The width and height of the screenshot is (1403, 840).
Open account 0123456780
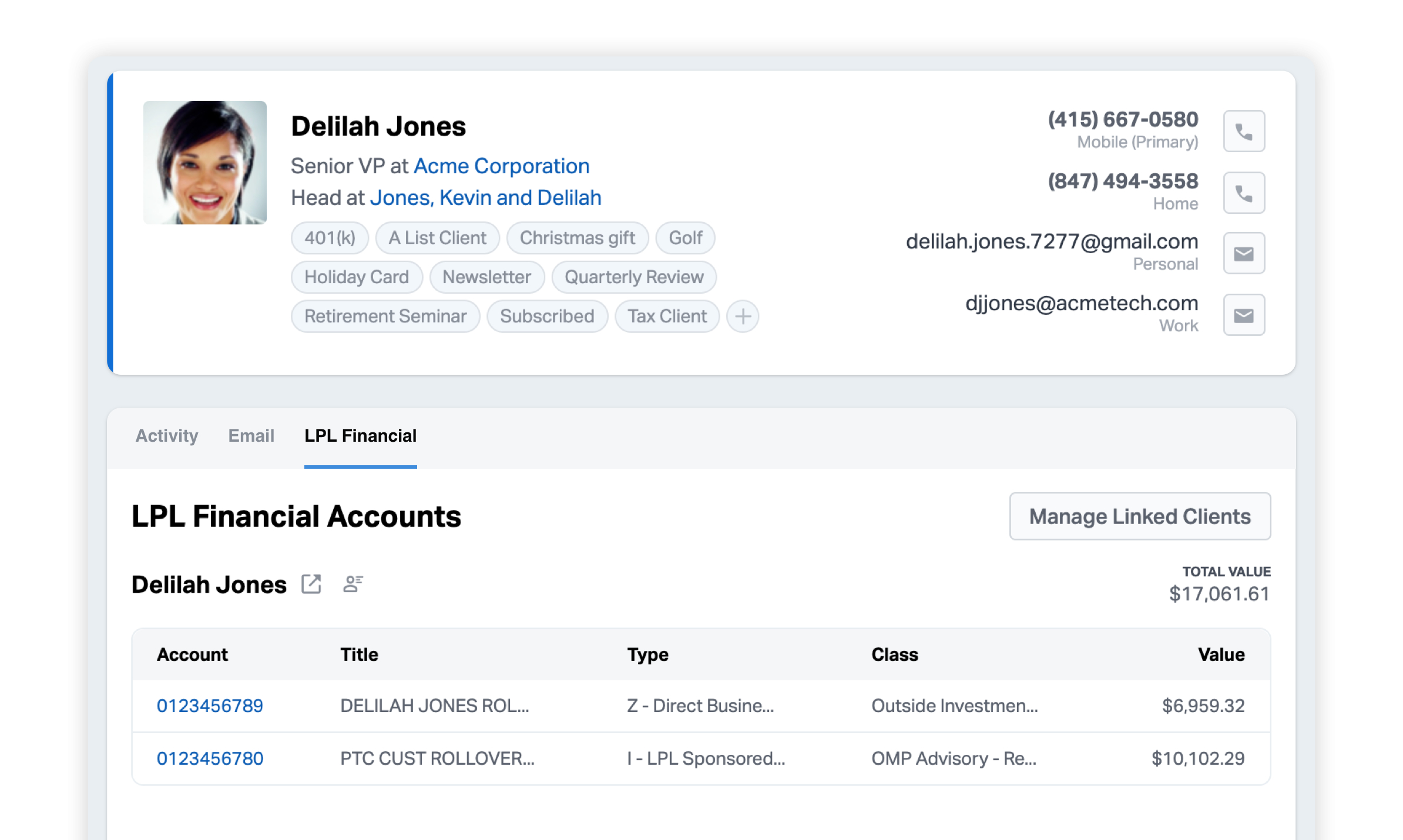[210, 758]
